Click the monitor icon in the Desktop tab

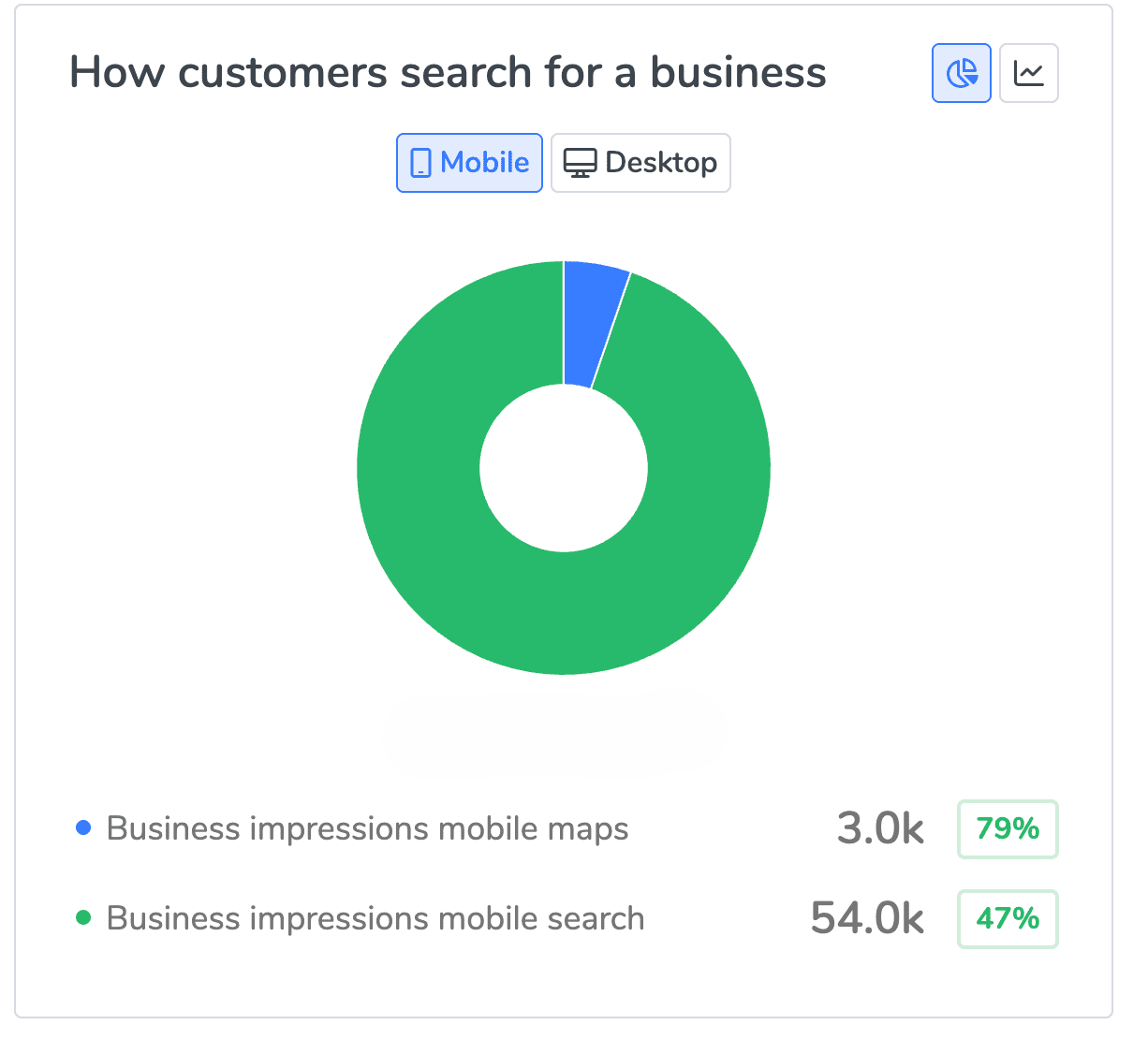point(580,164)
